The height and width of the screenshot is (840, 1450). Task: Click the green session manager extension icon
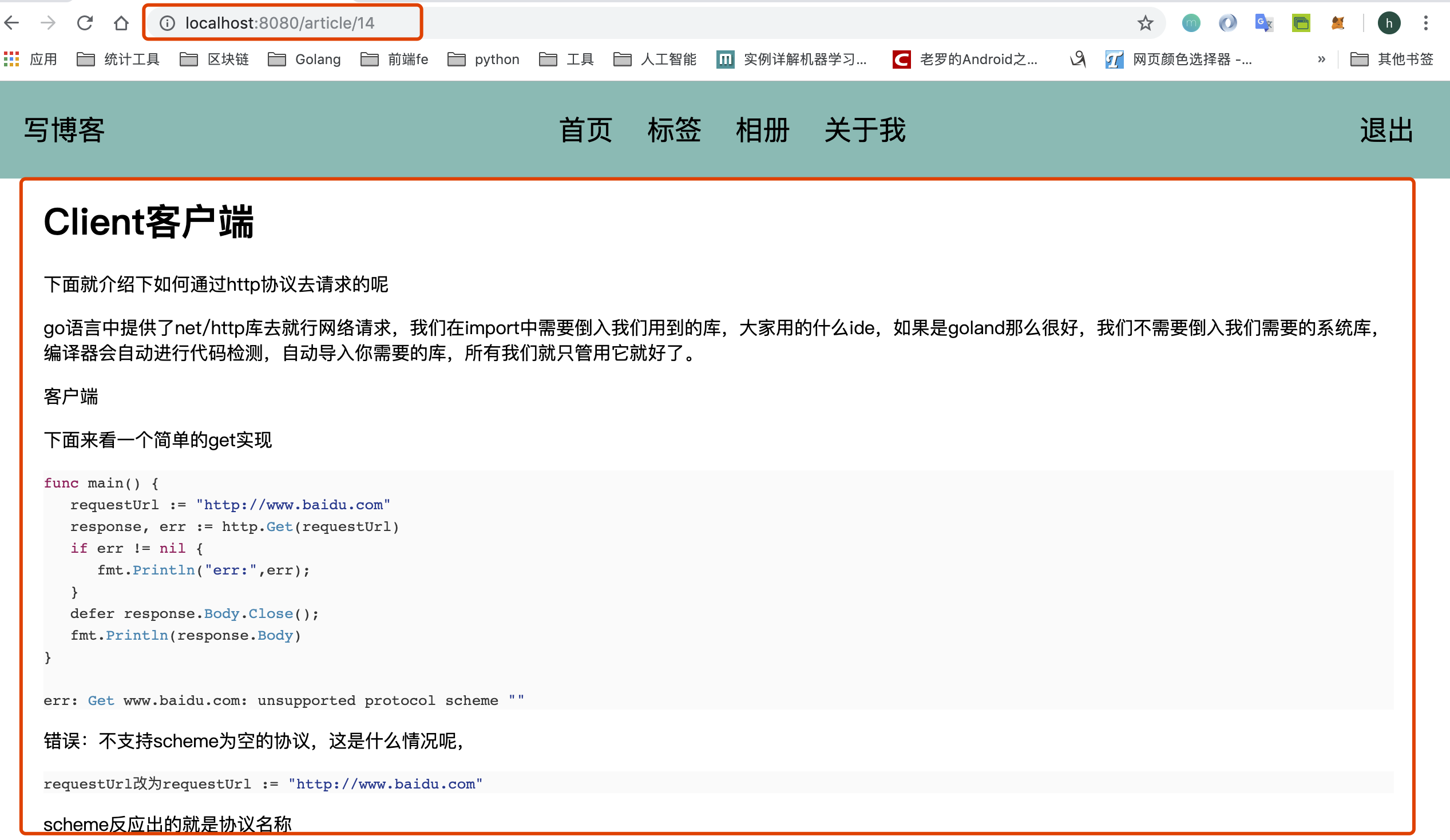click(x=1301, y=23)
